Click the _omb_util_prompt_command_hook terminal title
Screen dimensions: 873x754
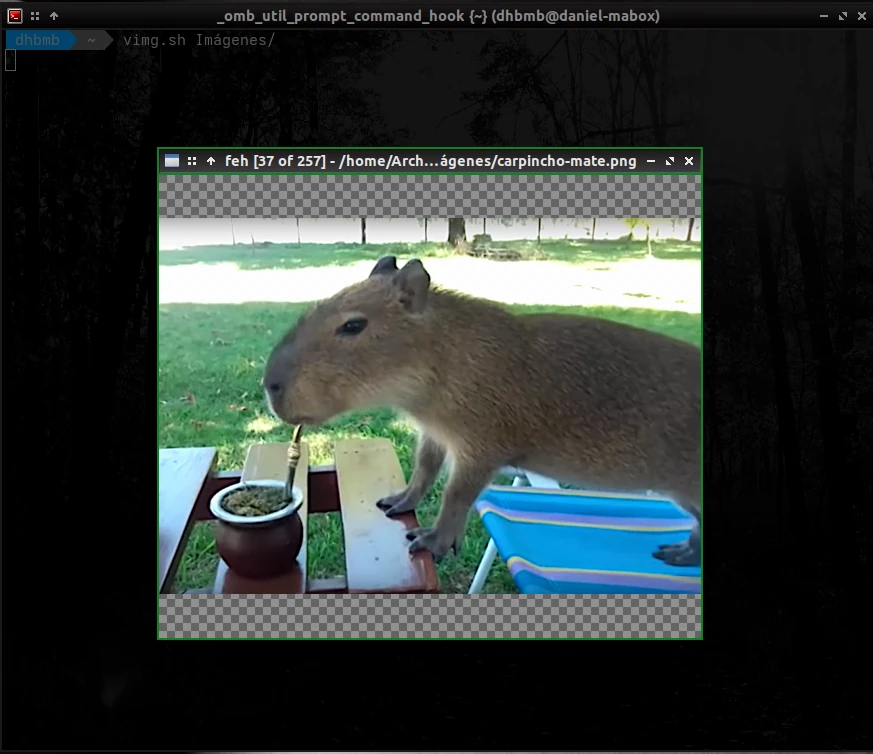click(438, 16)
